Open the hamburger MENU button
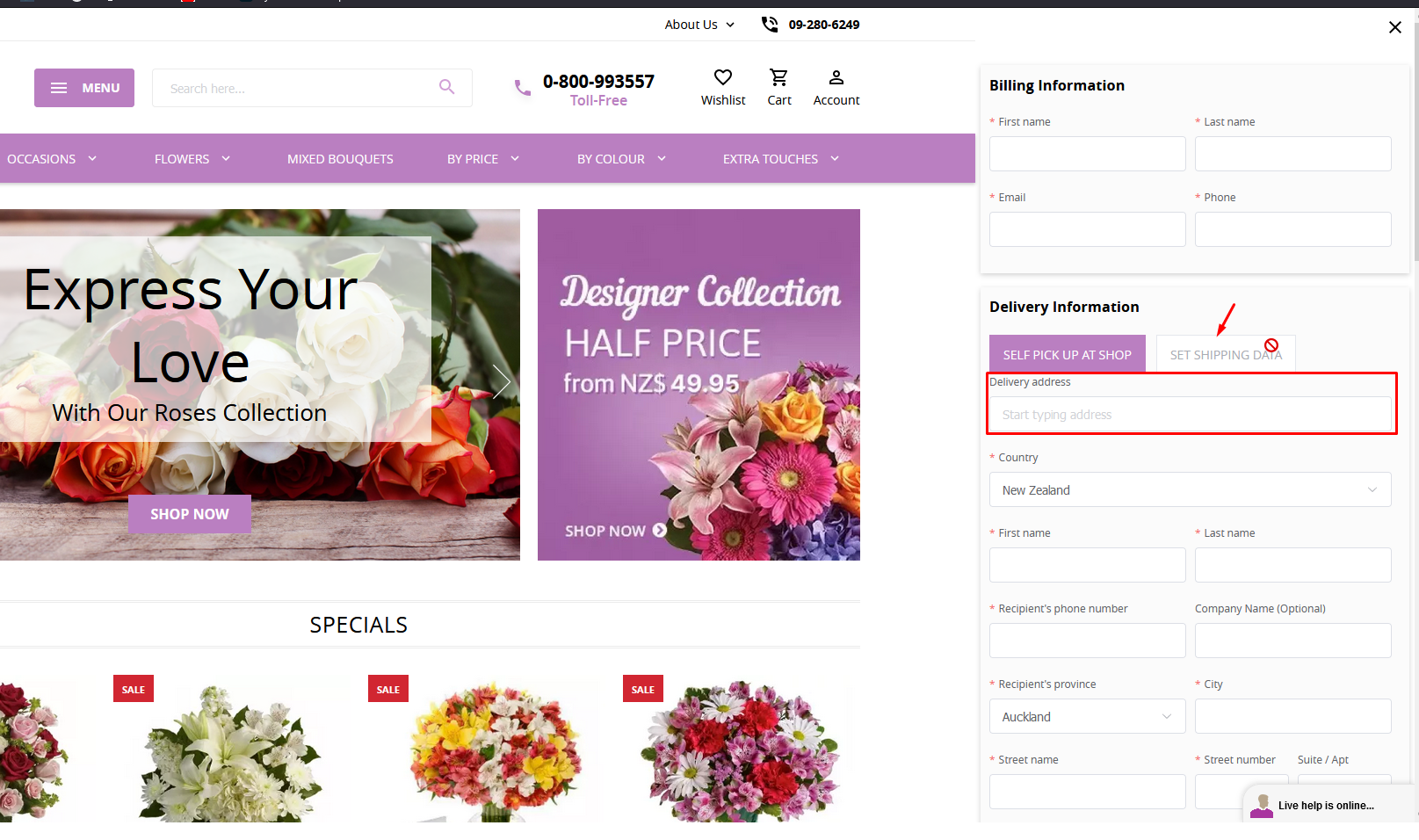Image resolution: width=1419 pixels, height=840 pixels. tap(84, 88)
